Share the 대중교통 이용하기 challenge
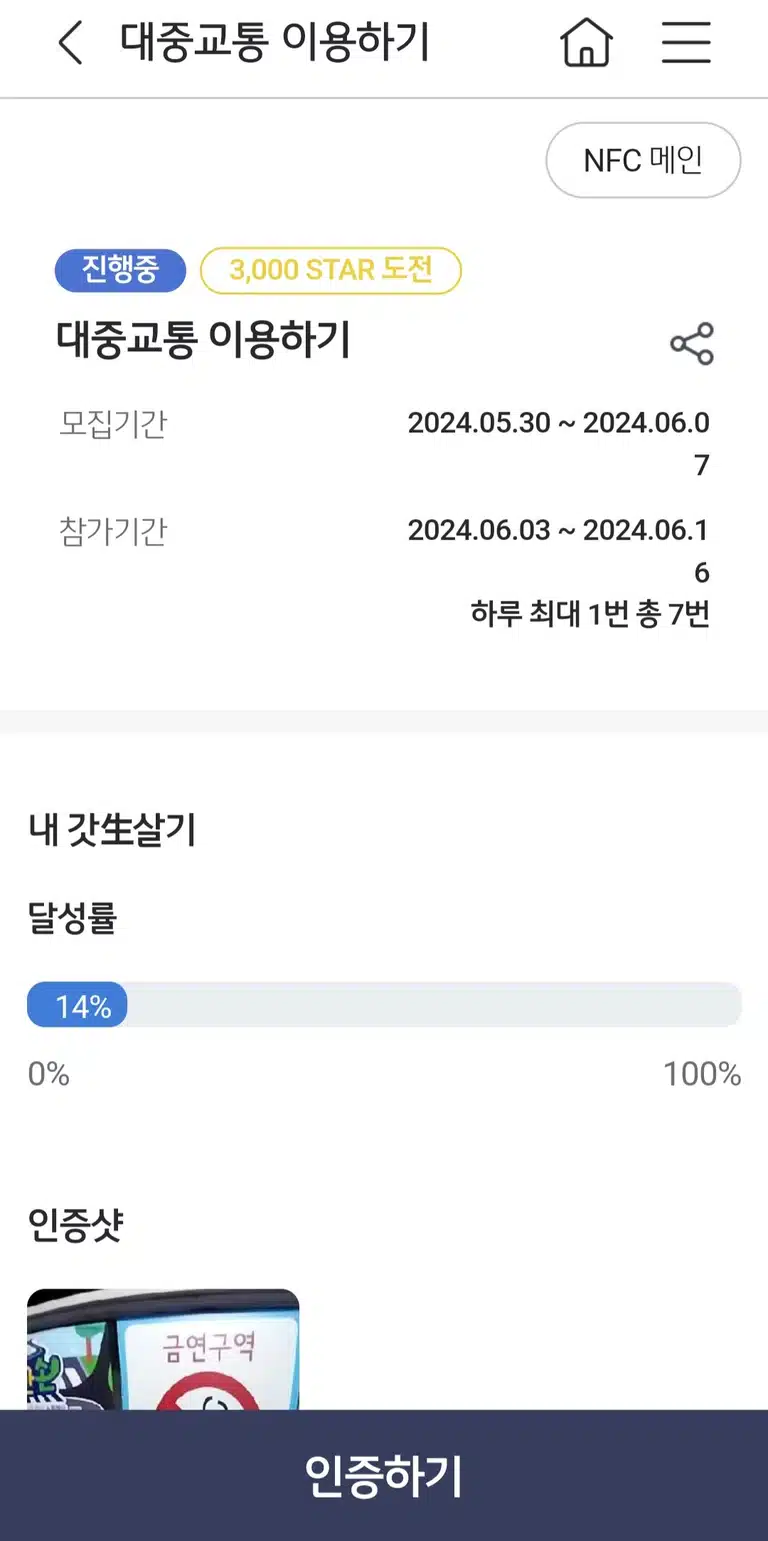This screenshot has height=1541, width=768. click(x=692, y=344)
